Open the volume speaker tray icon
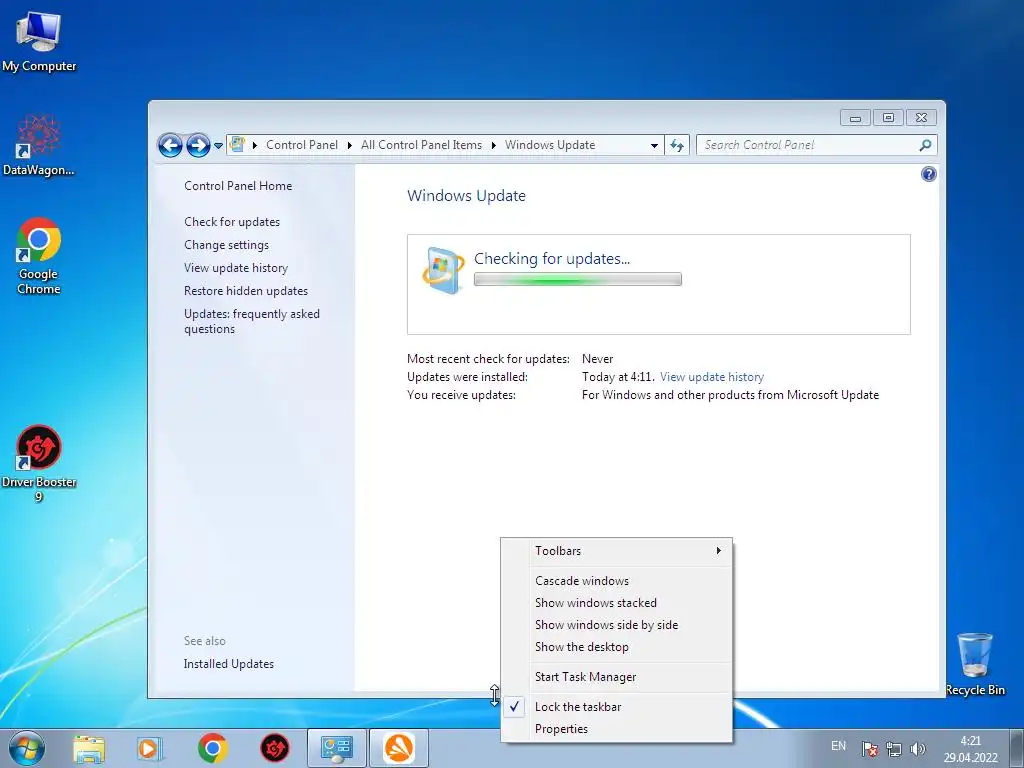Image resolution: width=1024 pixels, height=768 pixels. (918, 749)
